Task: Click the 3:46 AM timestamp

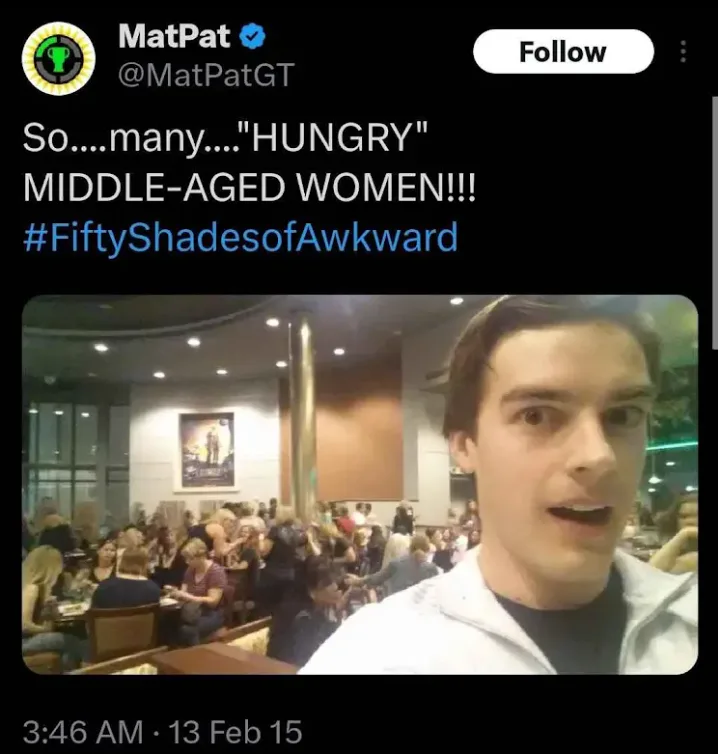Action: tap(83, 732)
